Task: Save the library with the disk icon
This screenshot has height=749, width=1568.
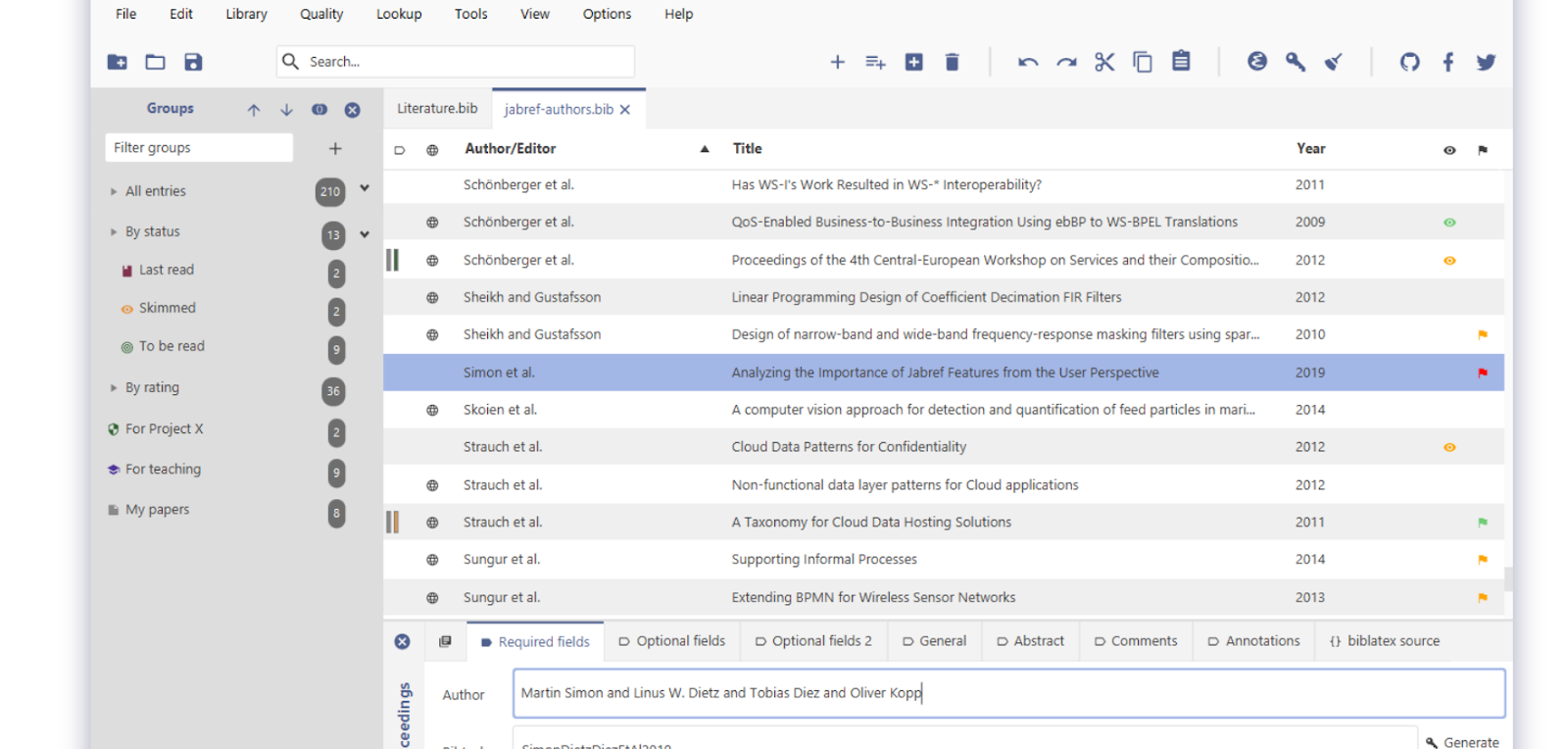Action: (193, 62)
